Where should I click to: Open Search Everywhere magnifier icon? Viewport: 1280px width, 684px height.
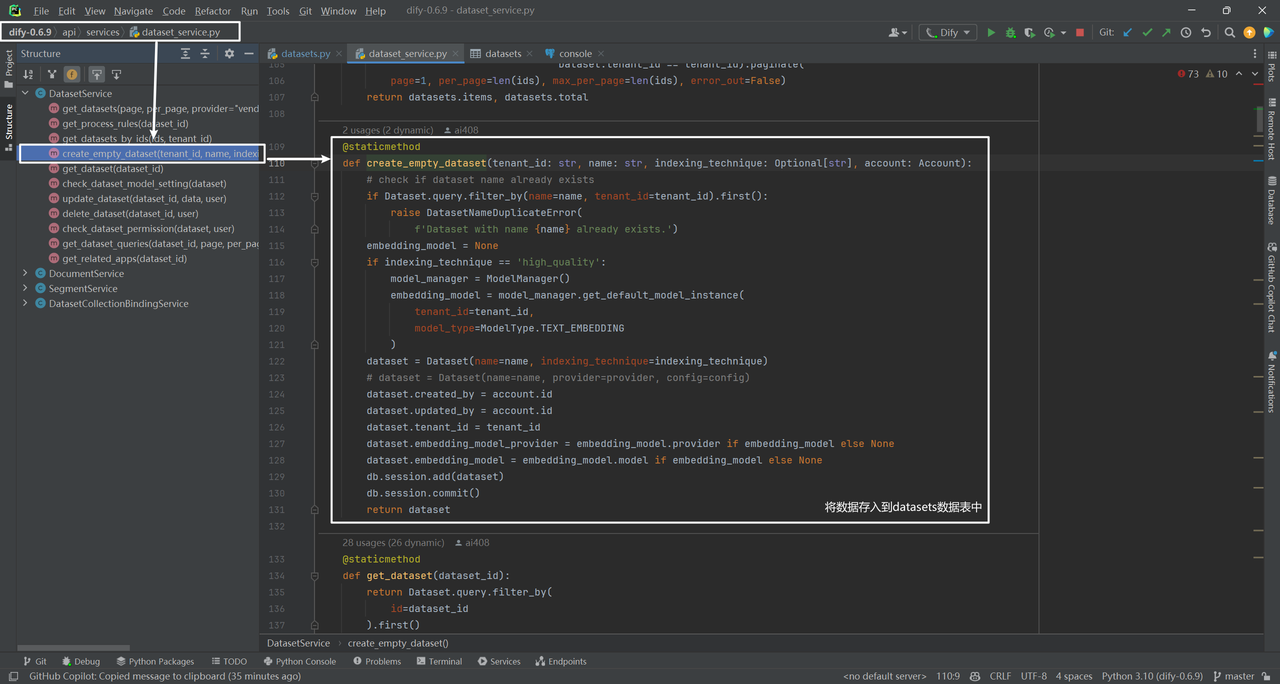1230,32
